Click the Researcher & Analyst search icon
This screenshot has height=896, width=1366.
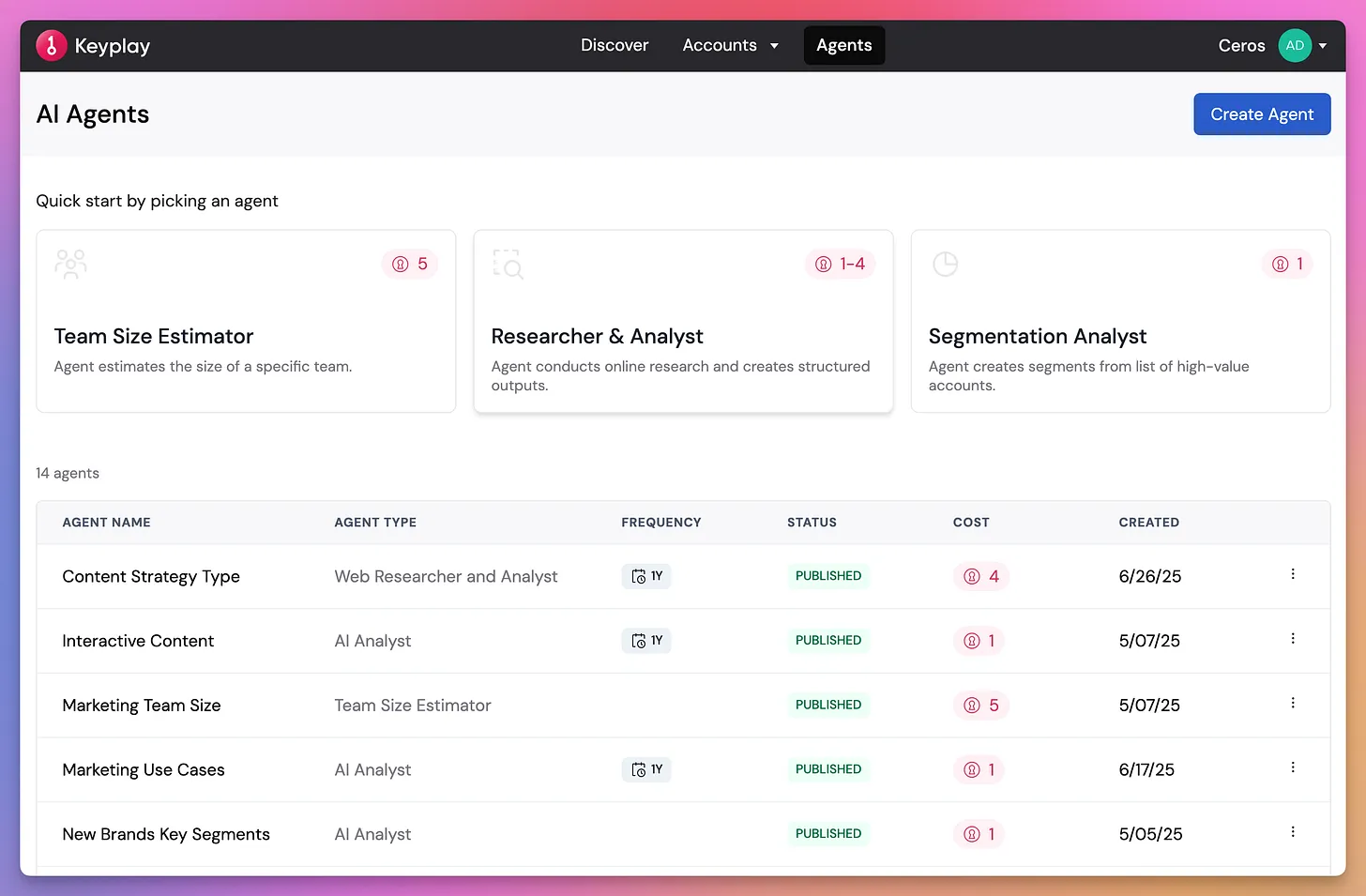[508, 265]
